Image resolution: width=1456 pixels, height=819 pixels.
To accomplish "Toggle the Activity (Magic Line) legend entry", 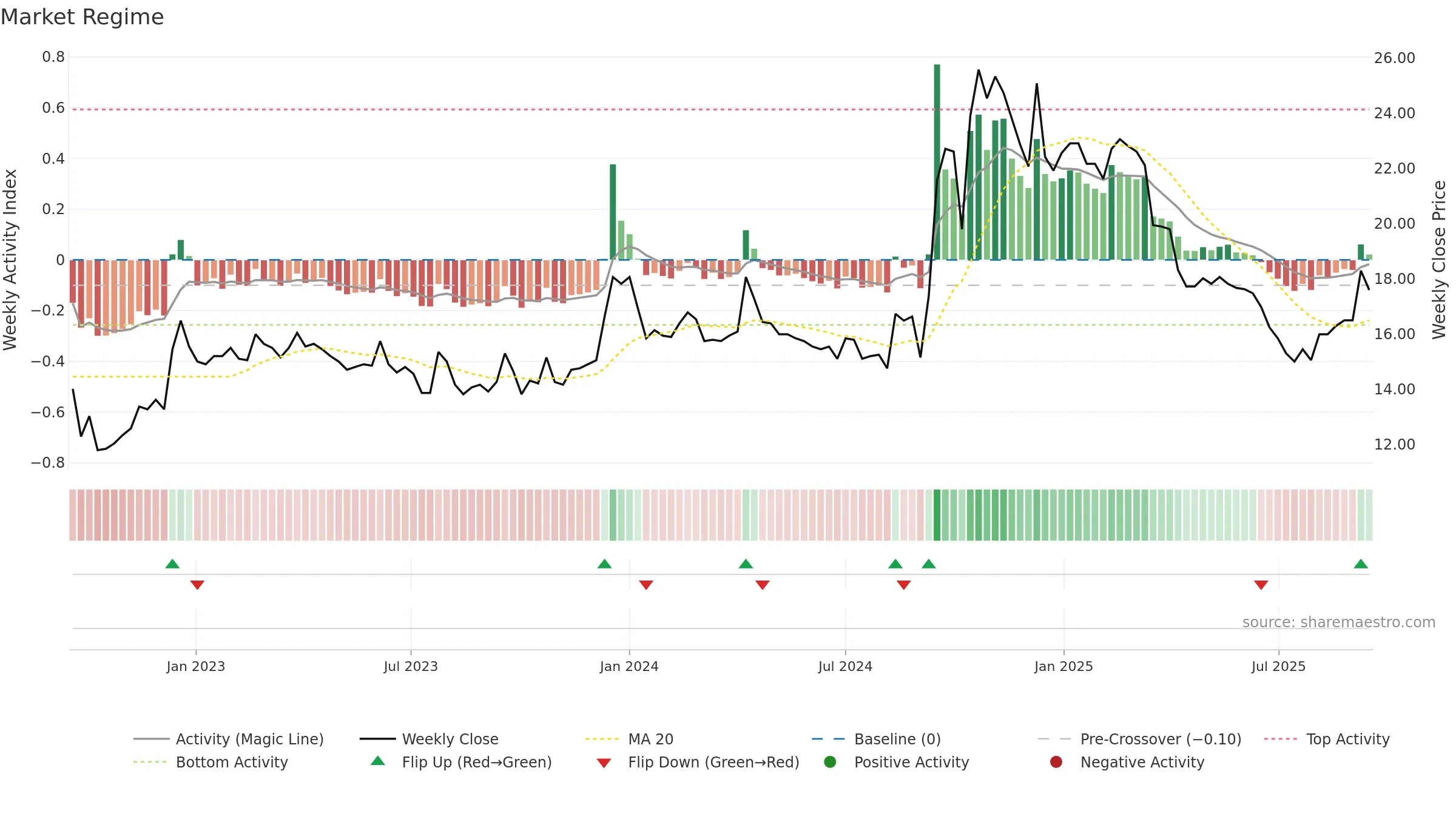I will coord(229,739).
